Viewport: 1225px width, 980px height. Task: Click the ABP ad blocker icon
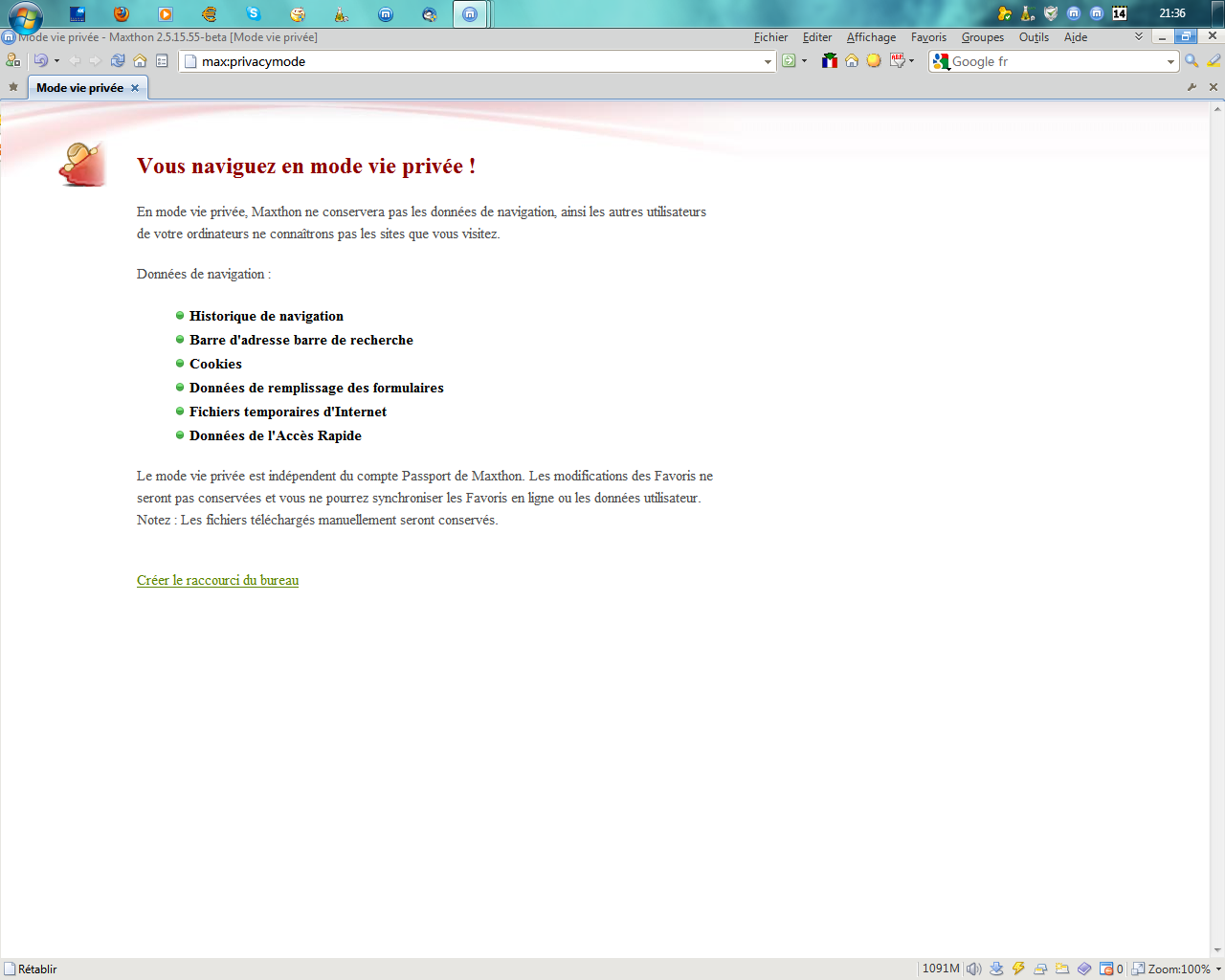click(897, 60)
